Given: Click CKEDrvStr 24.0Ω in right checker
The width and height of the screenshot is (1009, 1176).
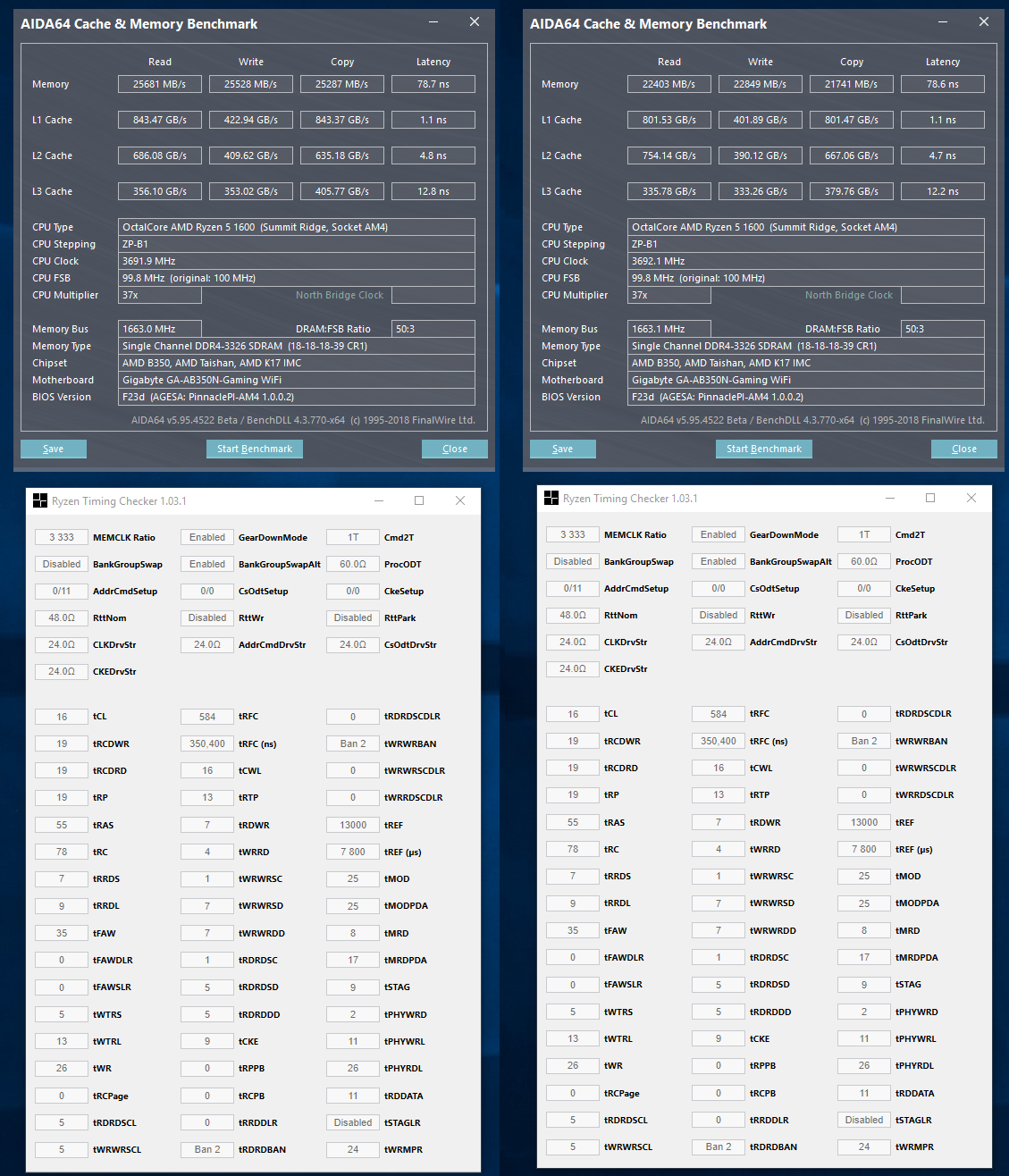Looking at the screenshot, I should click(x=573, y=668).
